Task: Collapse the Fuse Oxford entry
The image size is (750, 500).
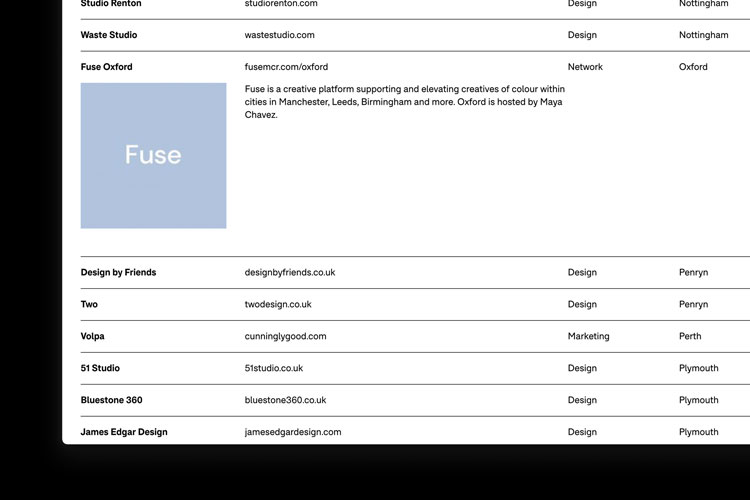Action: (x=106, y=67)
